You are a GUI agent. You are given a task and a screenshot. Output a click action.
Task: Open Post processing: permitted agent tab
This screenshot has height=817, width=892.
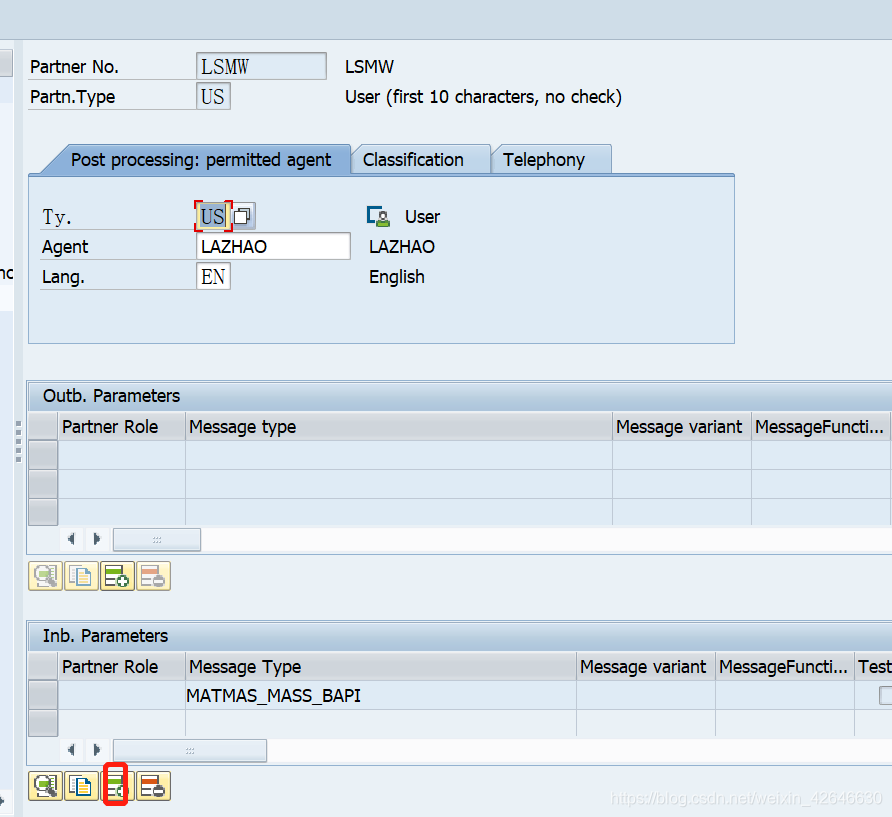click(x=200, y=160)
